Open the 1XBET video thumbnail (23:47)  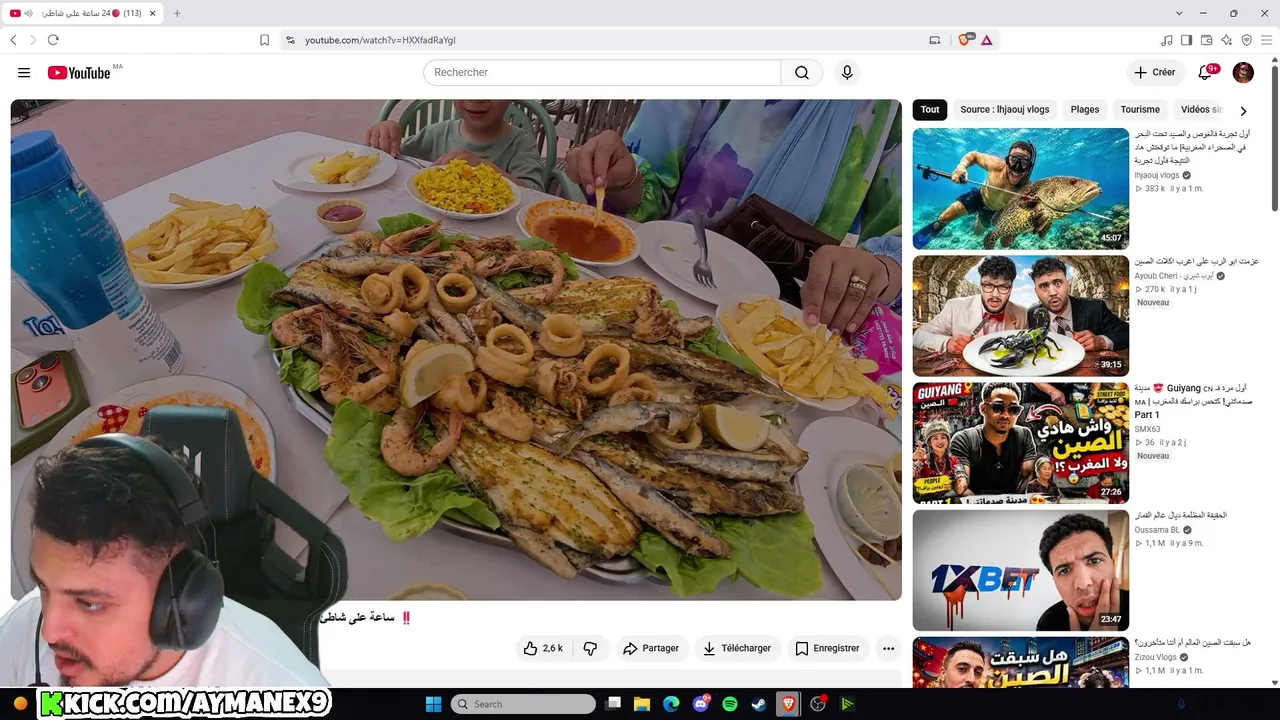click(1021, 571)
